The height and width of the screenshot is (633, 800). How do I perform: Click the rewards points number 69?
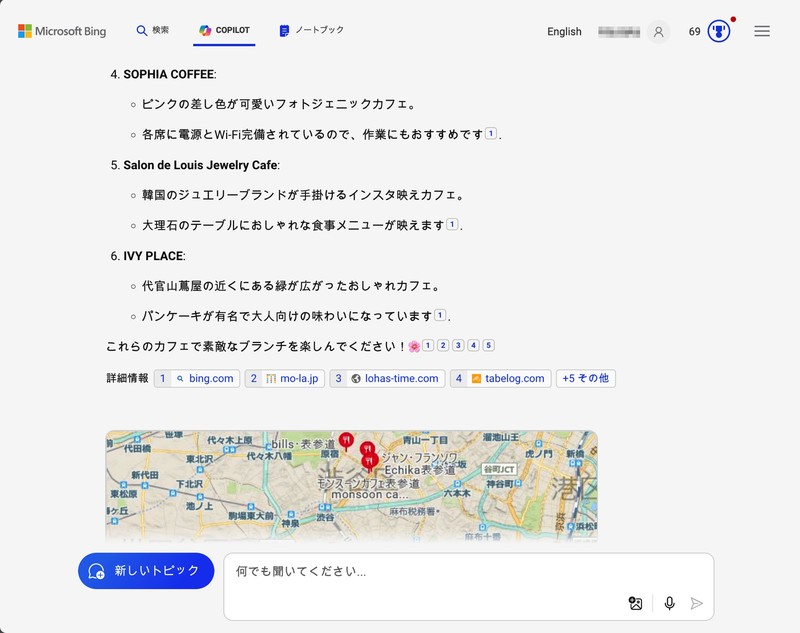pos(694,32)
